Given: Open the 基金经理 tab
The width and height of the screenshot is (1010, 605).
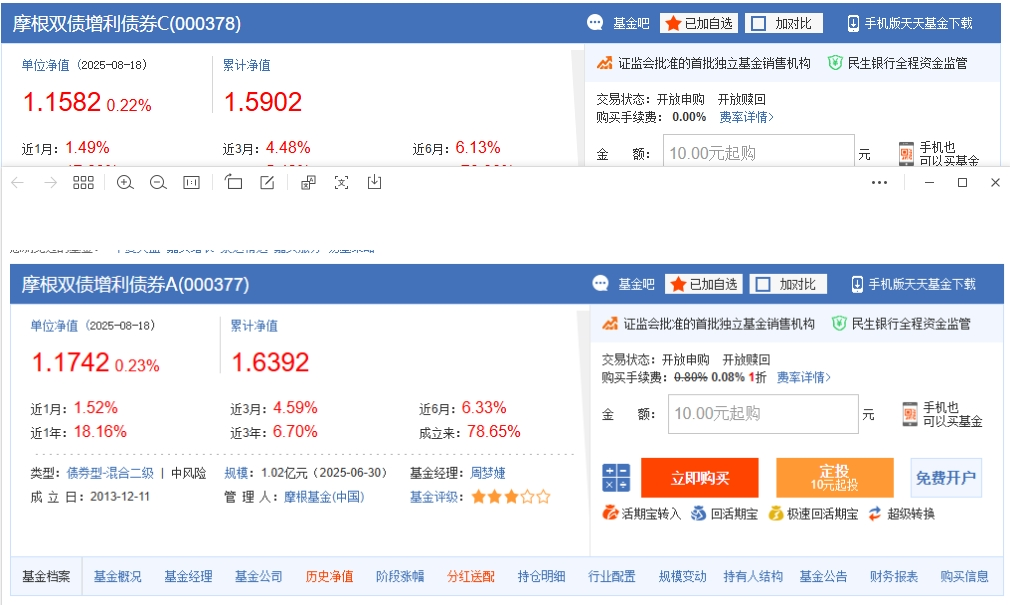Looking at the screenshot, I should click(188, 576).
